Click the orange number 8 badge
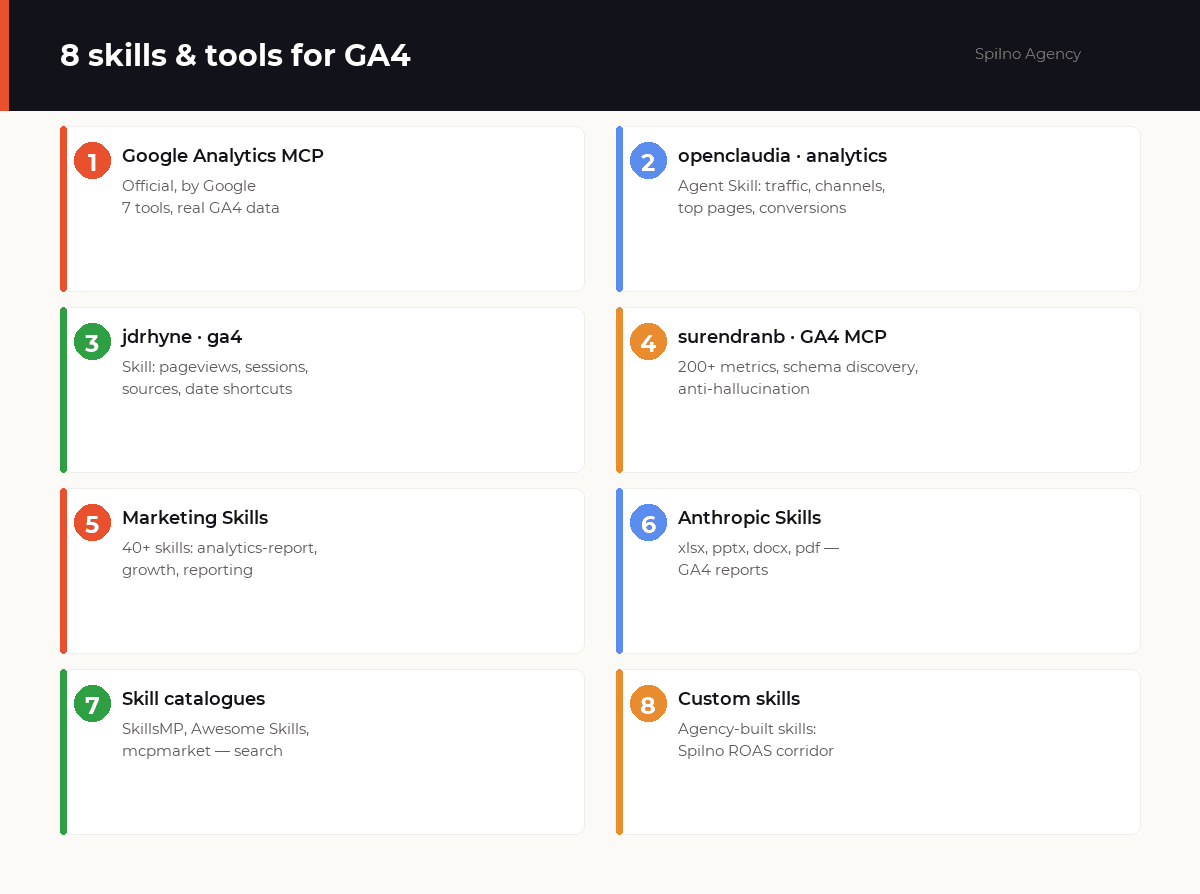The image size is (1200, 894). (648, 704)
